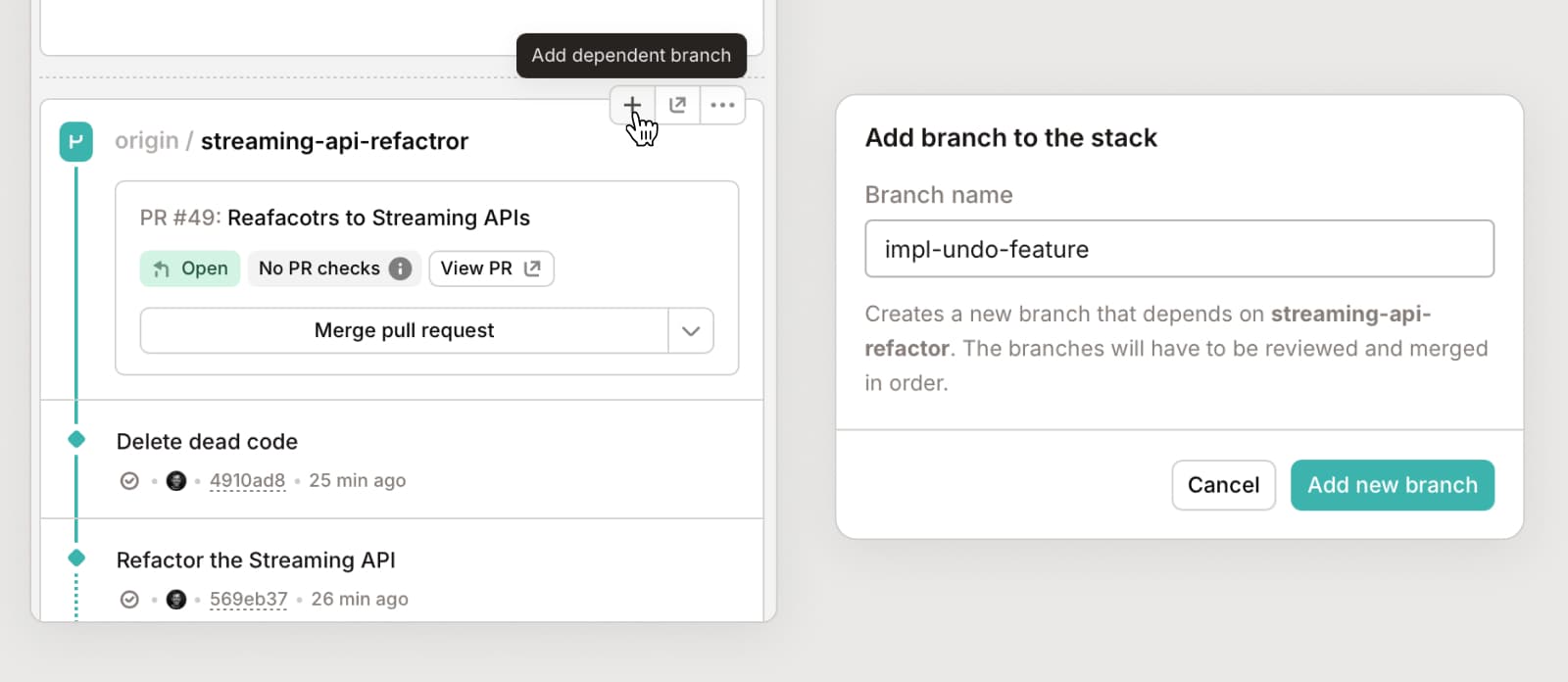Screen dimensions: 1568x682
Task: Click commit hash 569eb37
Action: pyautogui.click(x=248, y=600)
